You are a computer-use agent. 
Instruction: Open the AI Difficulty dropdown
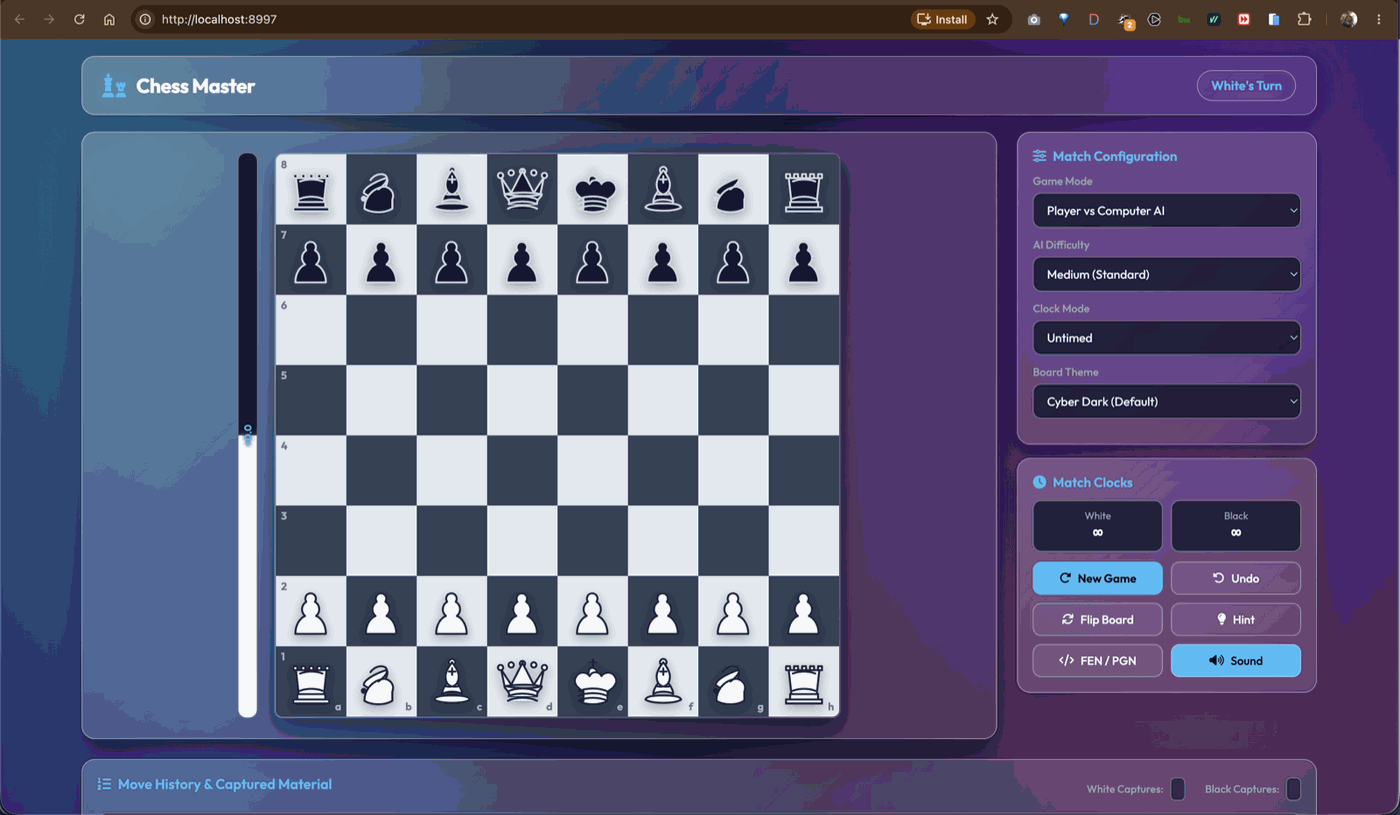click(x=1167, y=274)
